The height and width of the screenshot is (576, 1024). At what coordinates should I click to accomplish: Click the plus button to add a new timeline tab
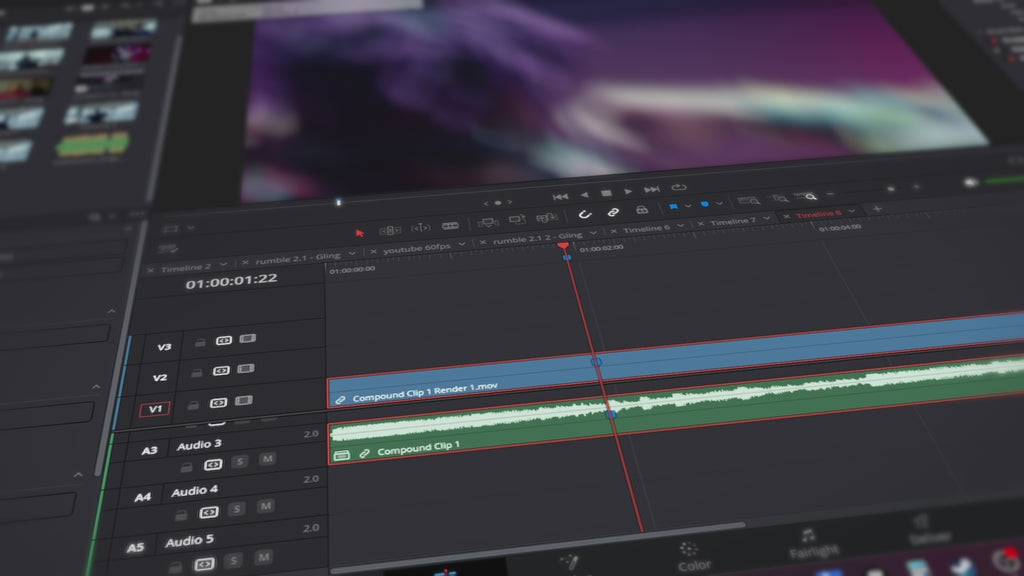[x=876, y=207]
